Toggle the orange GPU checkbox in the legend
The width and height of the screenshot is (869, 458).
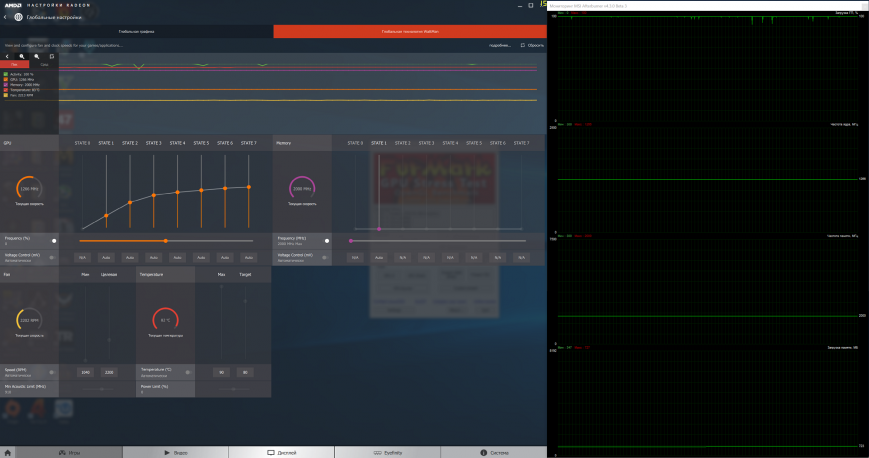pyautogui.click(x=6, y=79)
